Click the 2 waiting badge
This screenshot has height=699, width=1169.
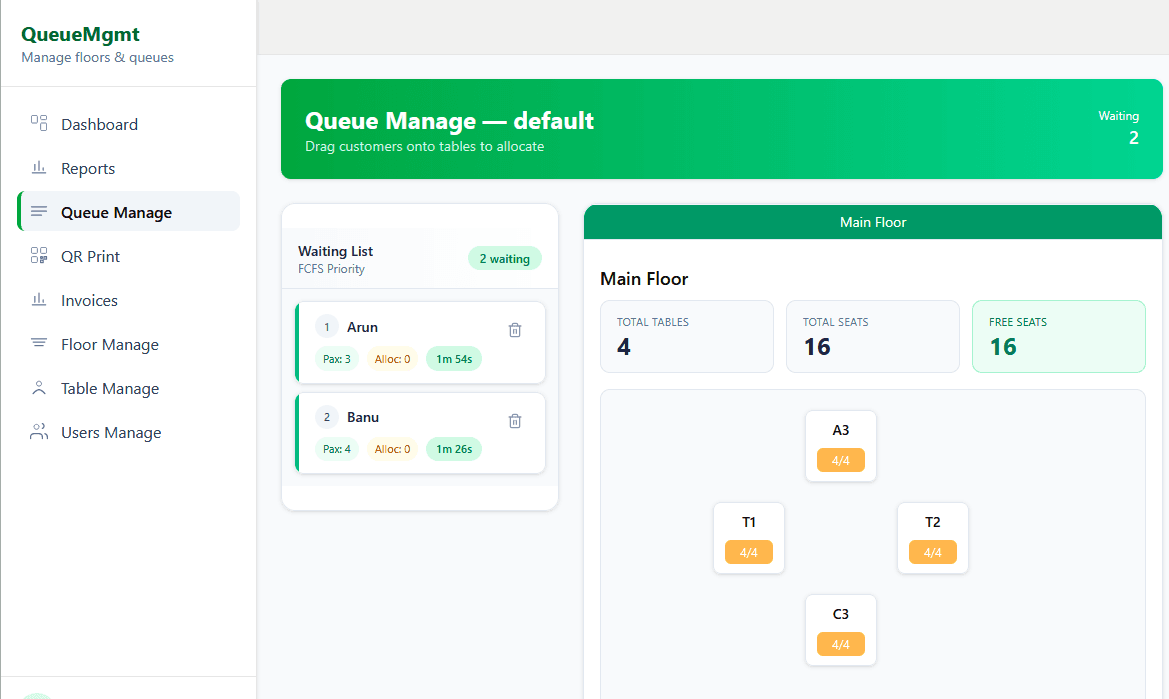505,259
